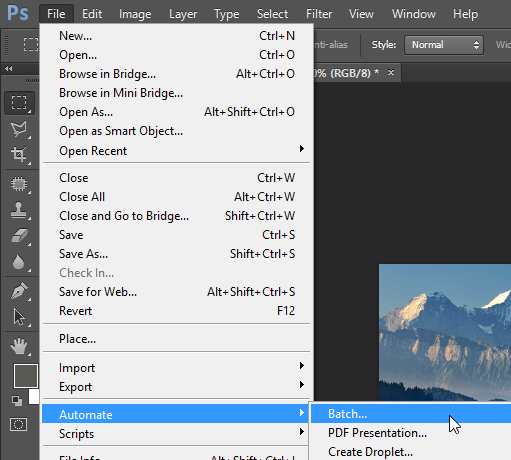Open the Help menu
Screen dimensions: 511x460
[465, 14]
